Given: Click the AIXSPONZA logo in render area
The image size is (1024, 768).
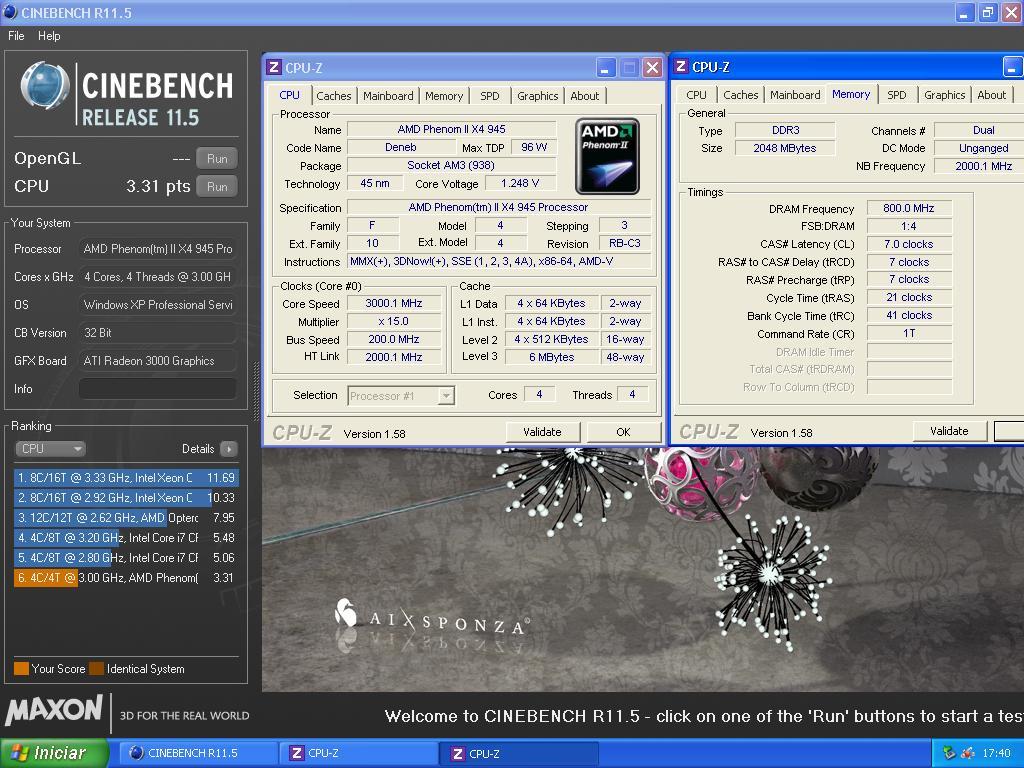Looking at the screenshot, I should coord(432,617).
